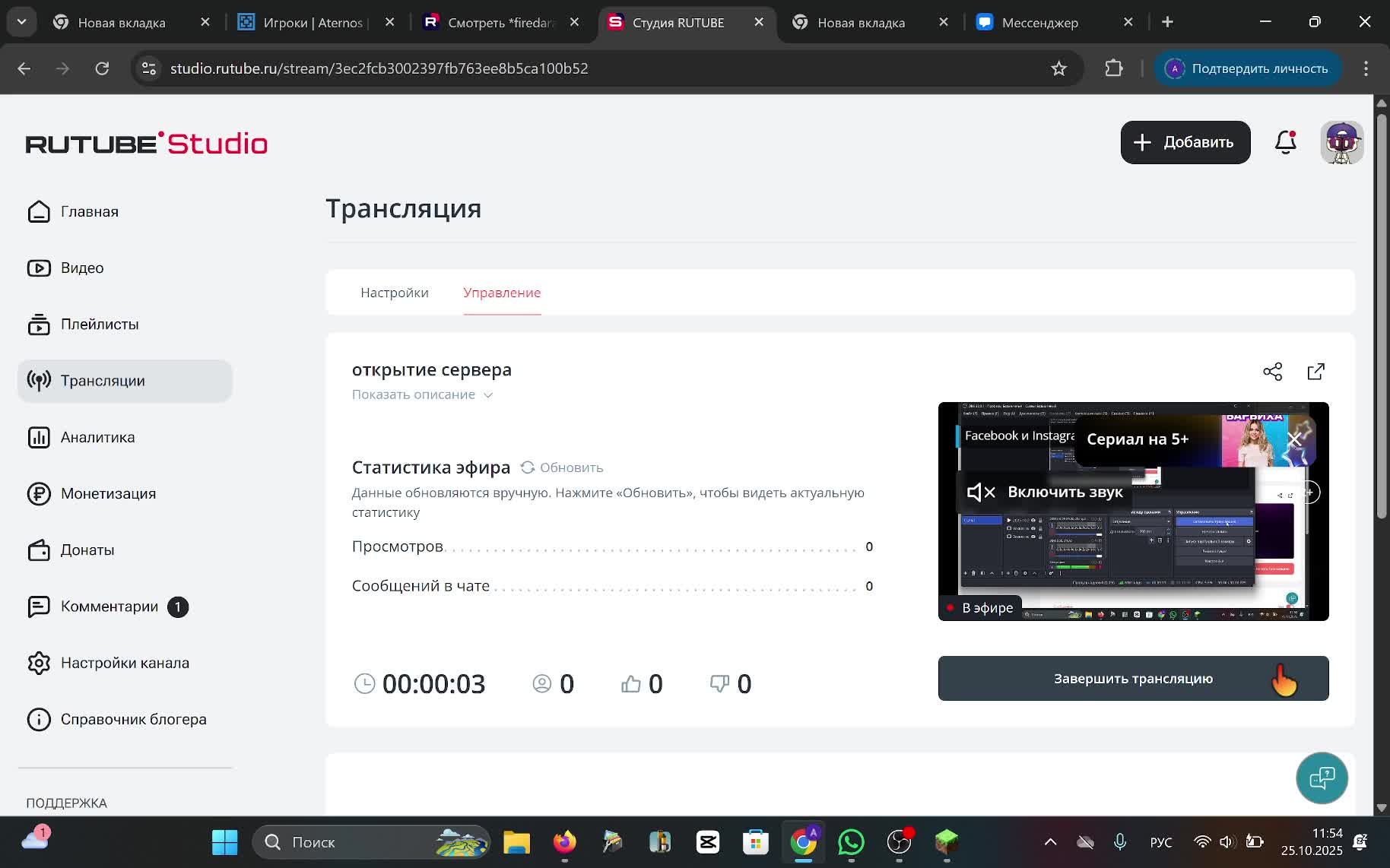Image resolution: width=1390 pixels, height=868 pixels.
Task: Open Комментарии with notification badge
Action: 109,606
